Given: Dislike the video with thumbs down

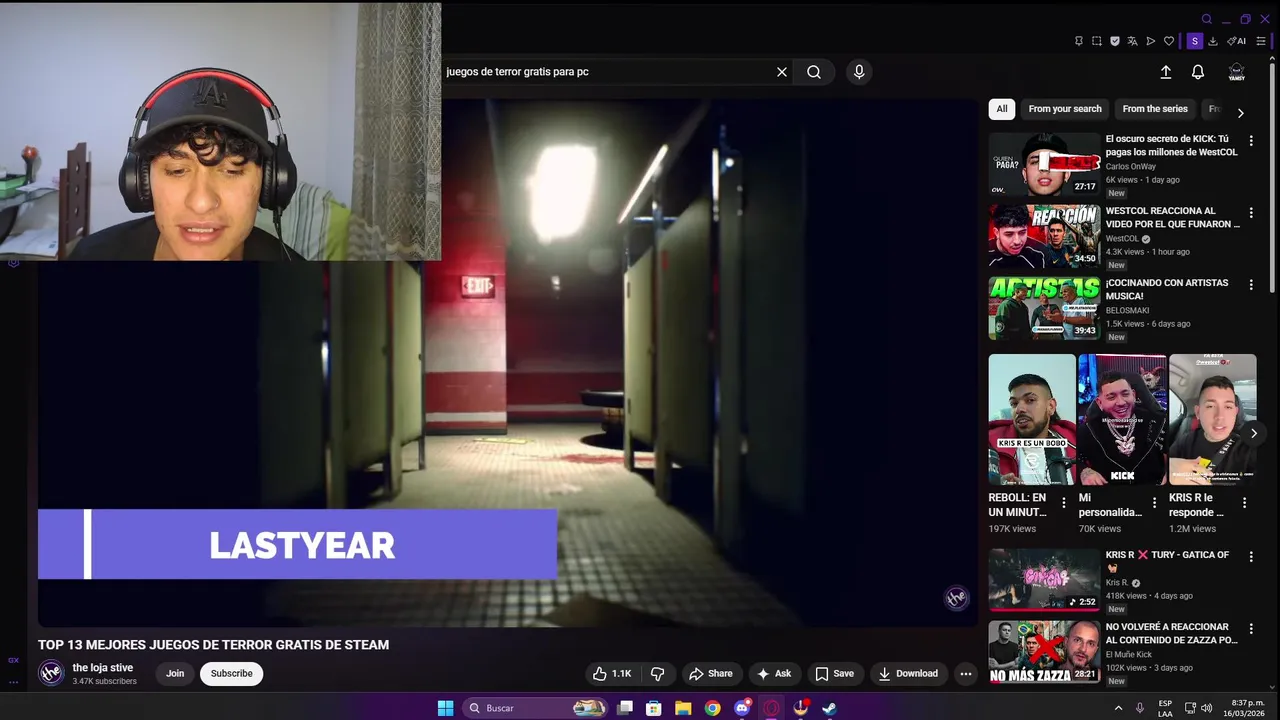Looking at the screenshot, I should click(x=658, y=674).
